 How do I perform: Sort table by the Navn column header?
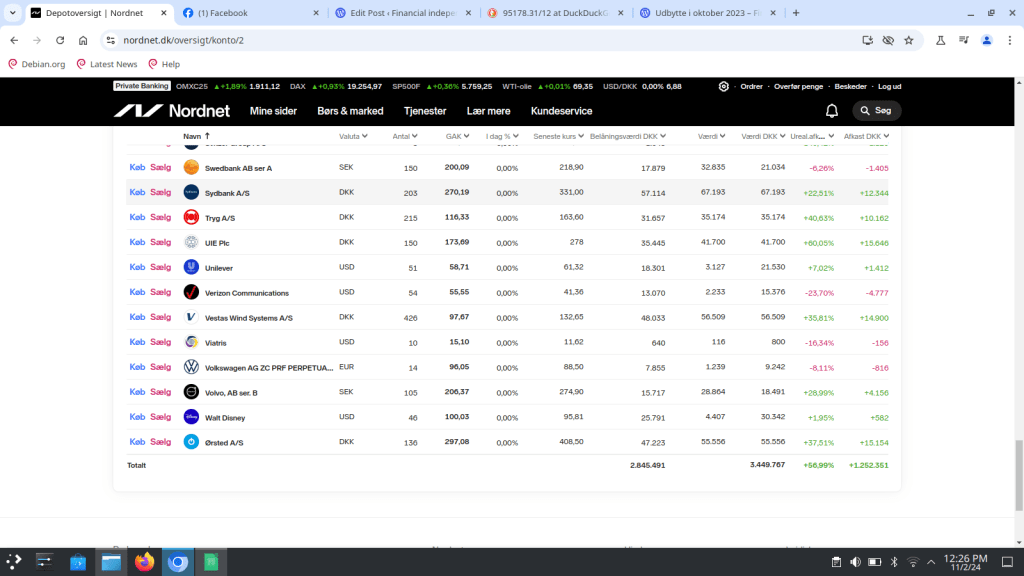point(192,136)
